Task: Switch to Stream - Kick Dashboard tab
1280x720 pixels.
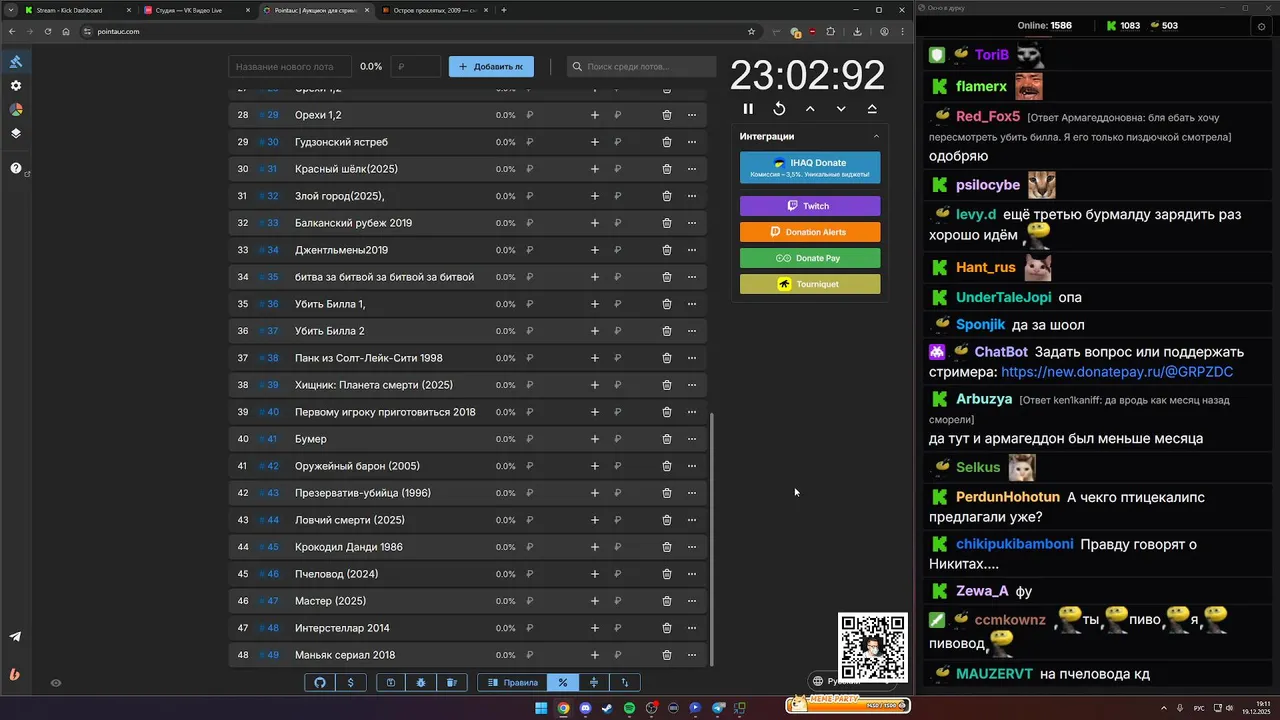Action: [76, 10]
